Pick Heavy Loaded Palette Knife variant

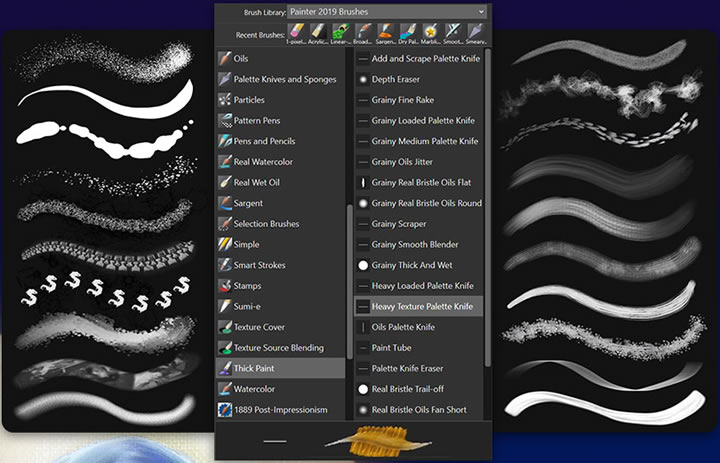(419, 286)
